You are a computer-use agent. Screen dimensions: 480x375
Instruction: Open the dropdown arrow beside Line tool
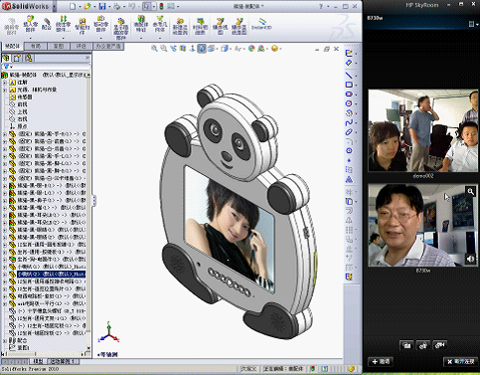pos(356,76)
